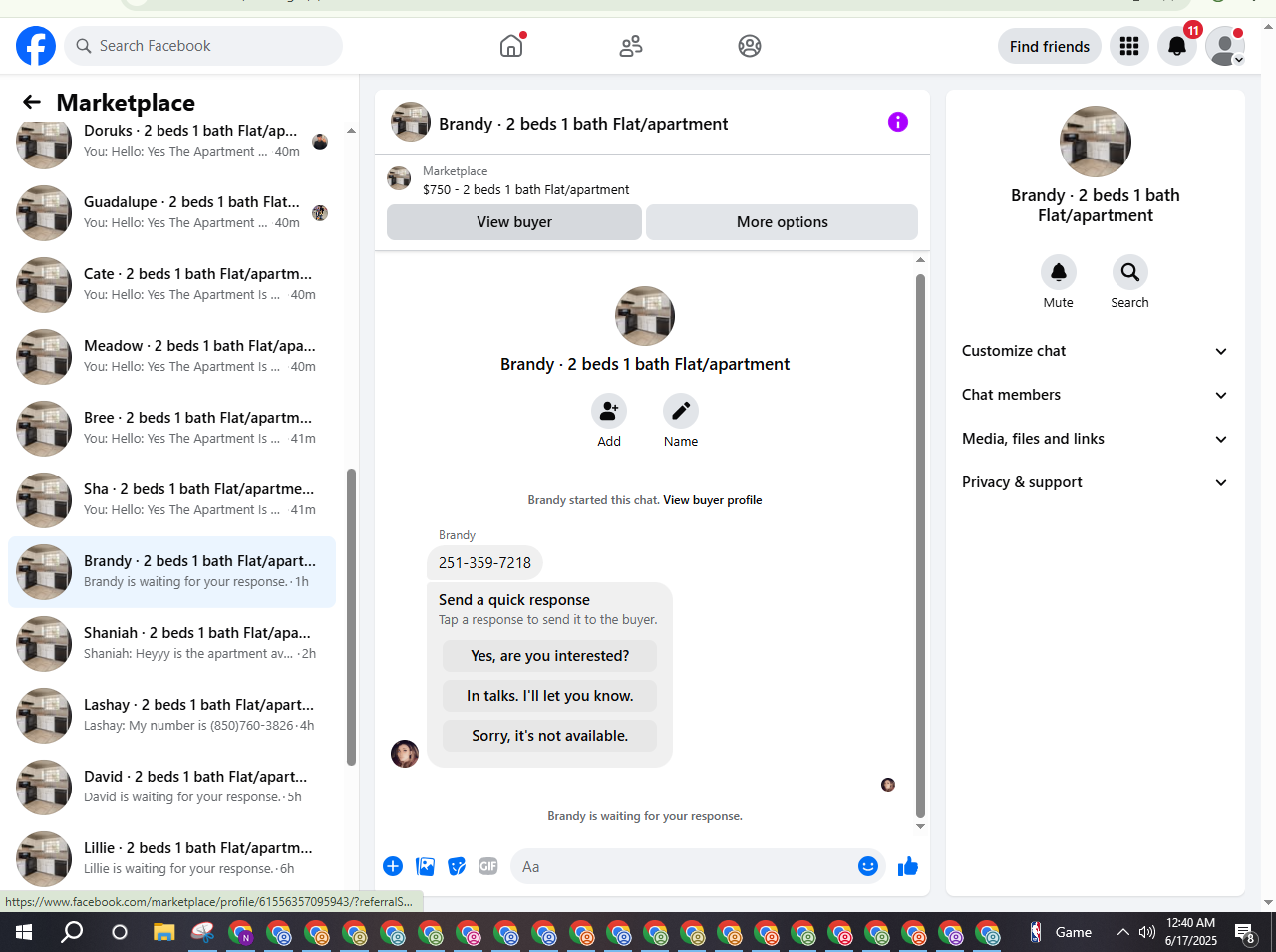Open Cortana circle on taskbar

(x=120, y=933)
